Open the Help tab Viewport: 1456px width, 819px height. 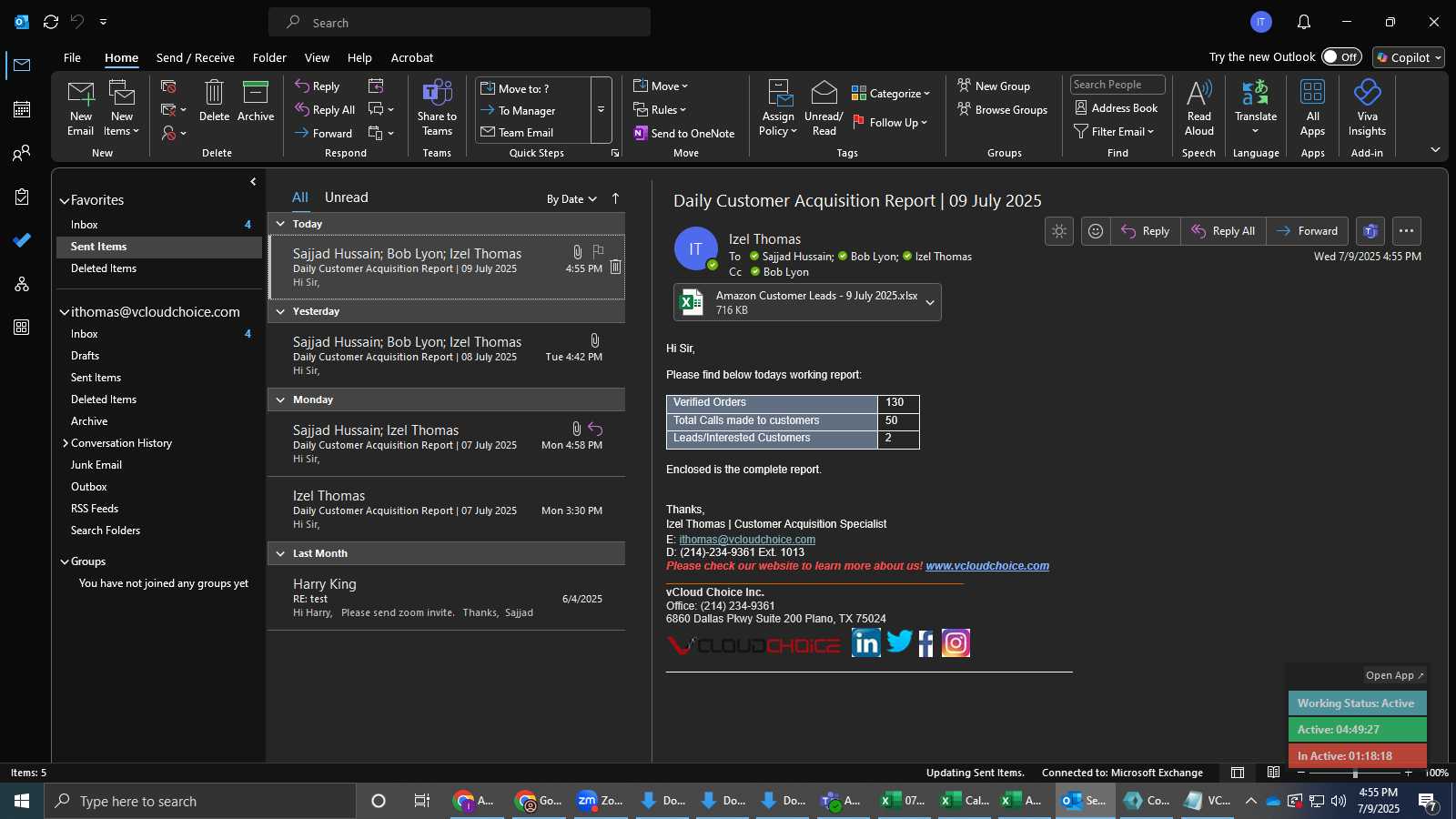359,57
